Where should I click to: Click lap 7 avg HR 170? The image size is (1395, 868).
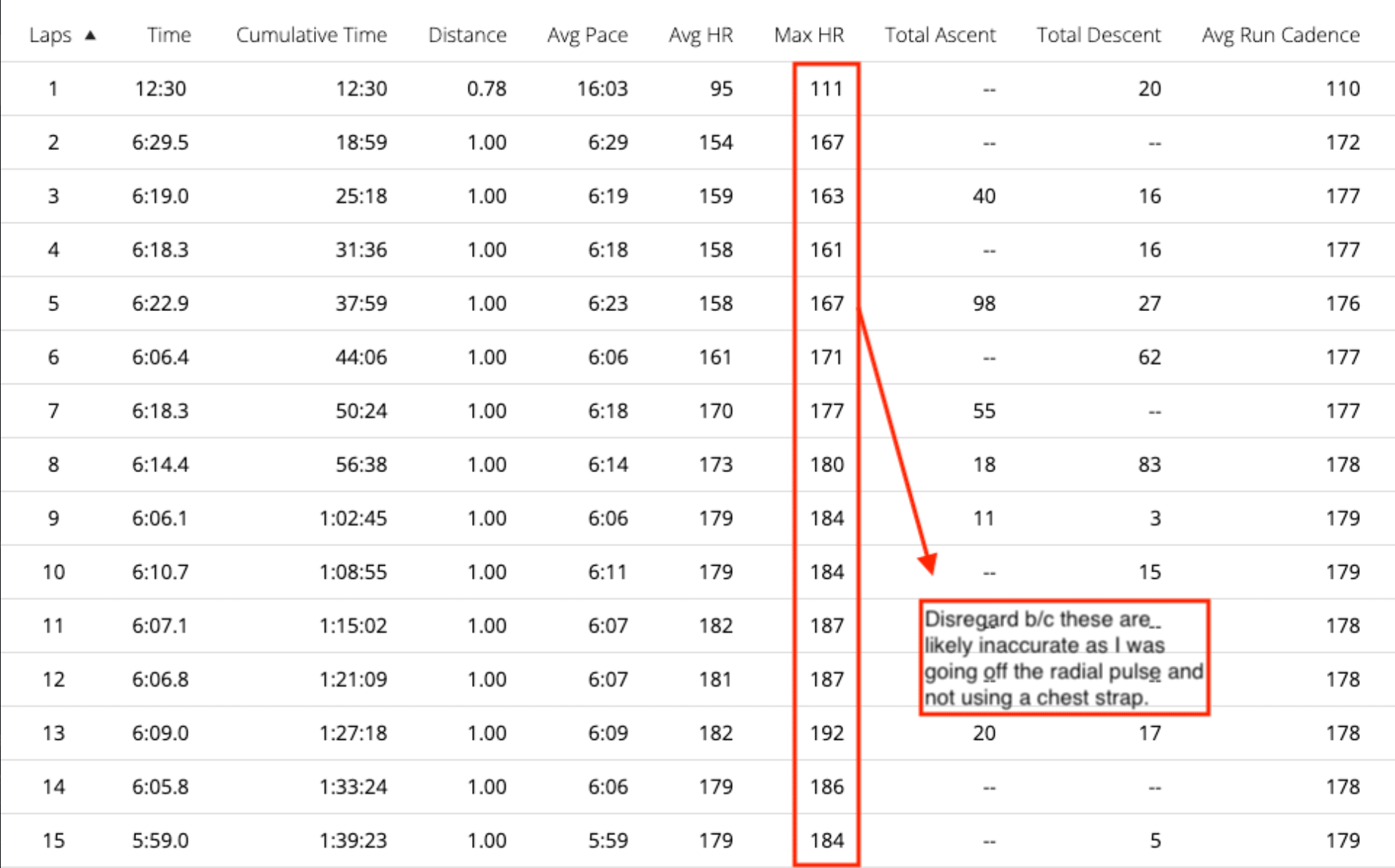point(716,411)
